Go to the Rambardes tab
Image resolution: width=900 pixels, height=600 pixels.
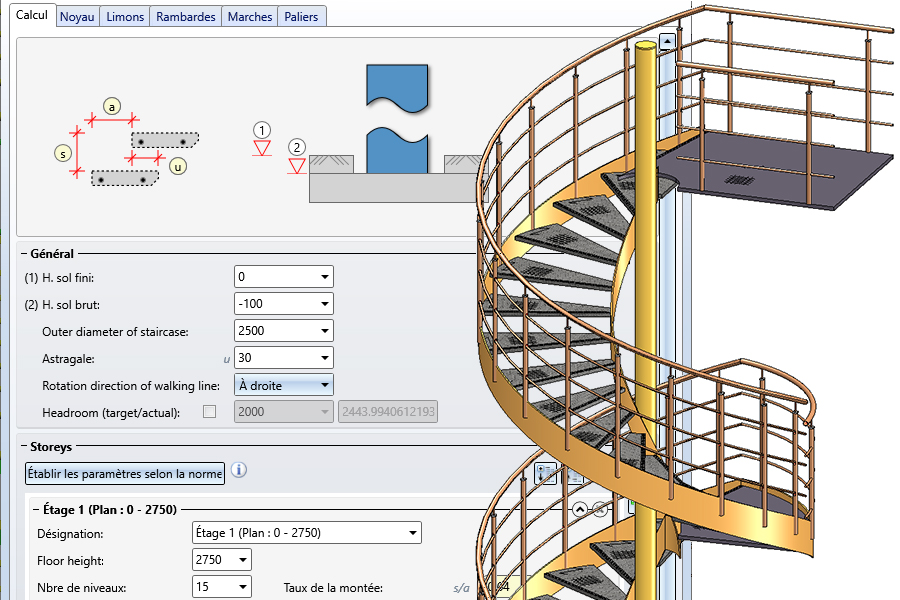coord(186,17)
